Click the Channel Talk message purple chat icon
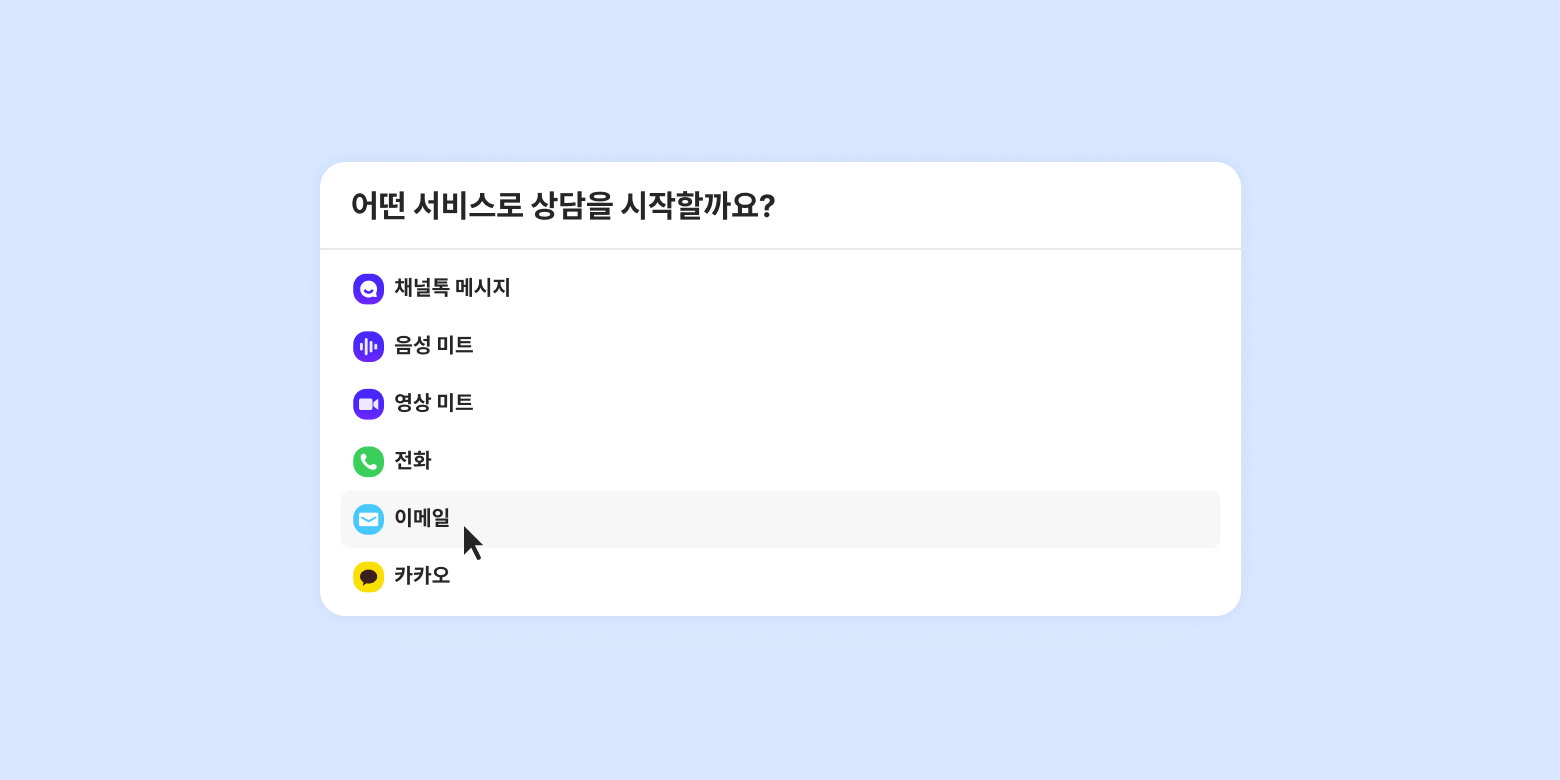Screen dimensions: 1560x780 click(368, 289)
